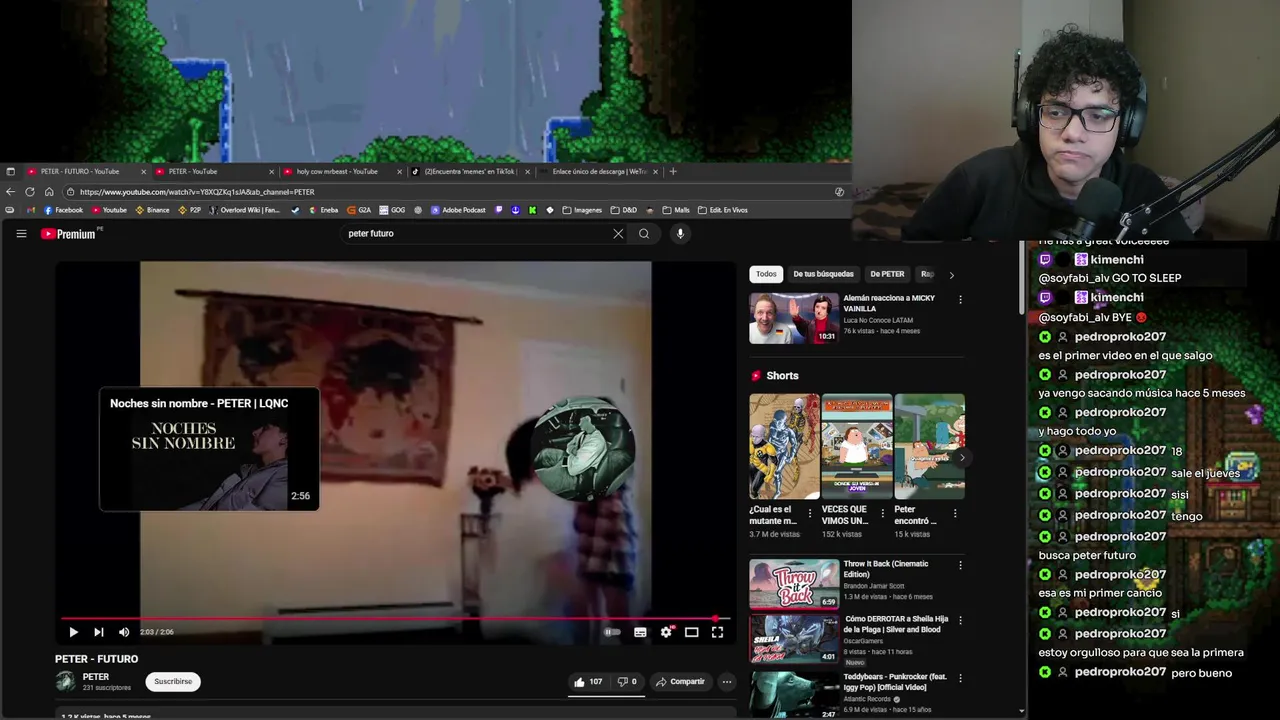Open options for Cómo DERROTAR video
1280x720 pixels.
coord(960,621)
